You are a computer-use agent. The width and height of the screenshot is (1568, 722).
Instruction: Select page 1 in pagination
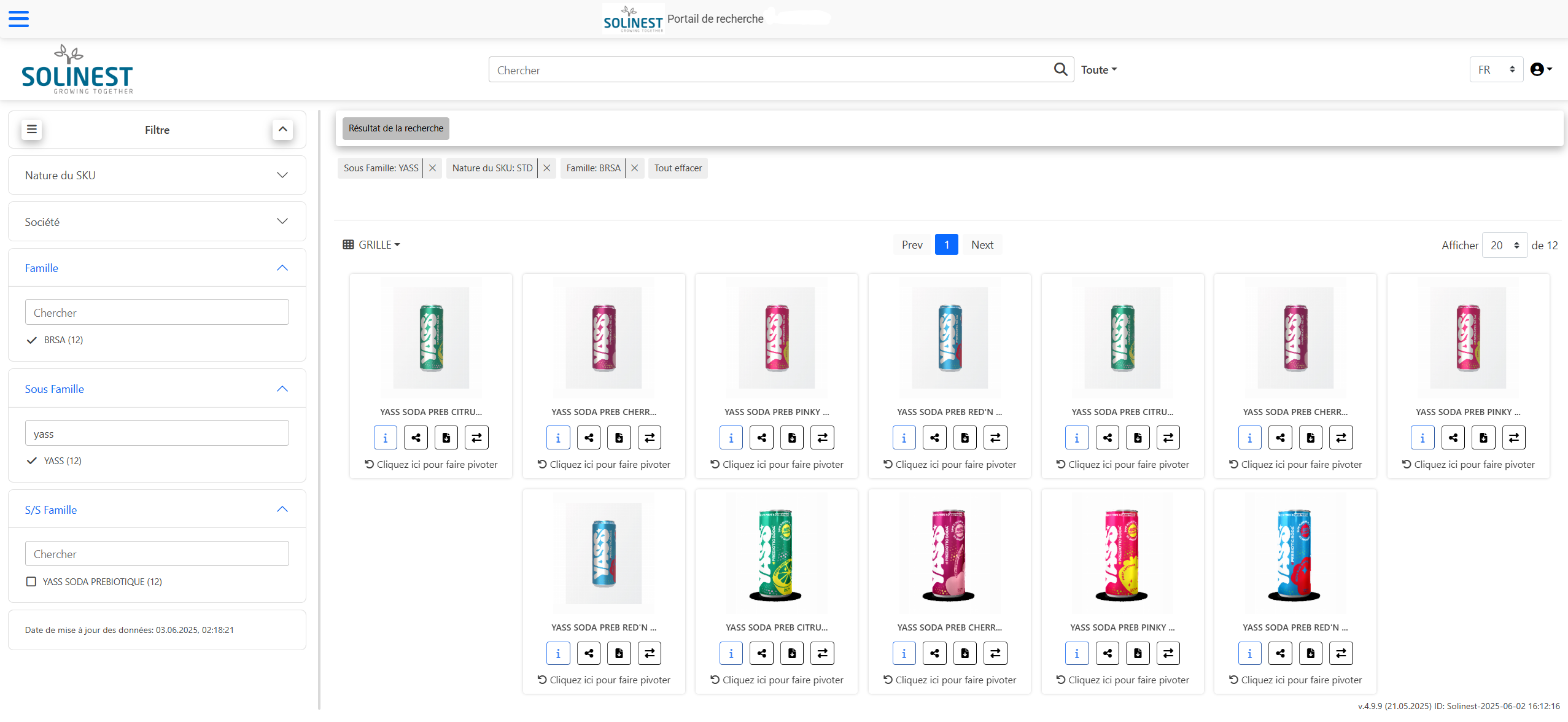pos(946,245)
